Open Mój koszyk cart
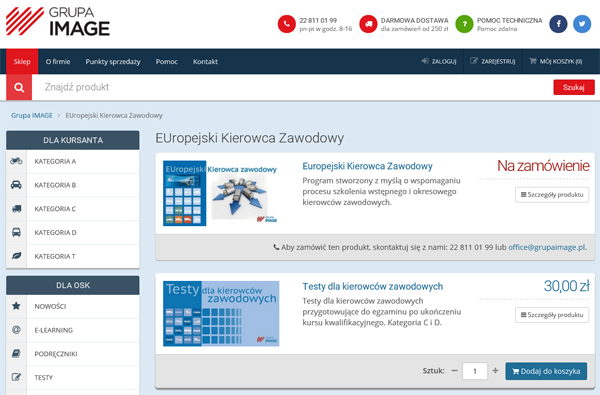The width and height of the screenshot is (600, 395). pos(556,61)
